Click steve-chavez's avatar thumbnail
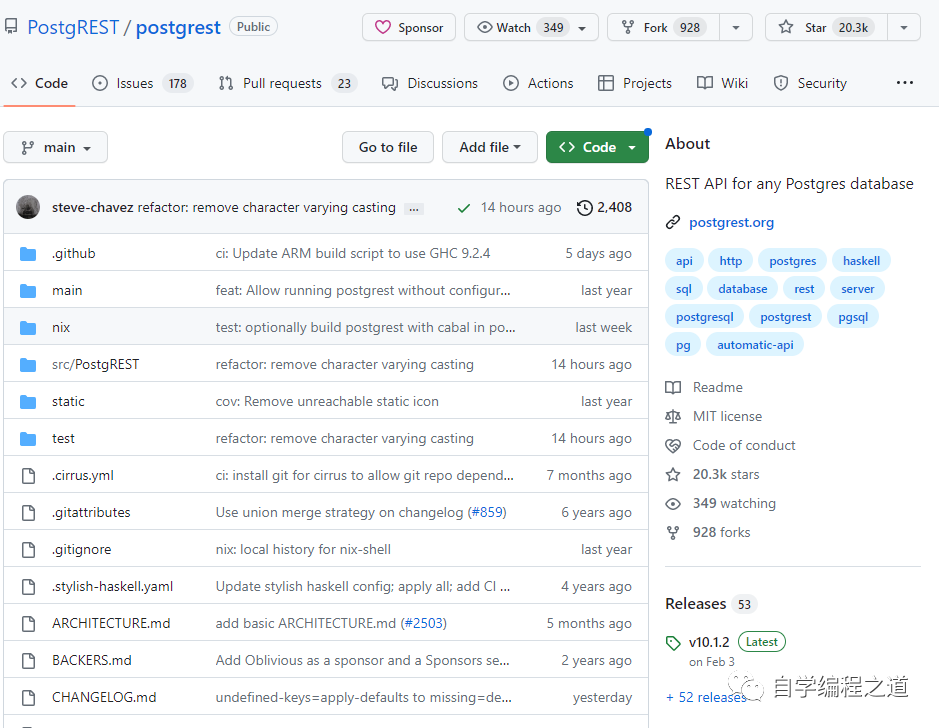 point(28,207)
